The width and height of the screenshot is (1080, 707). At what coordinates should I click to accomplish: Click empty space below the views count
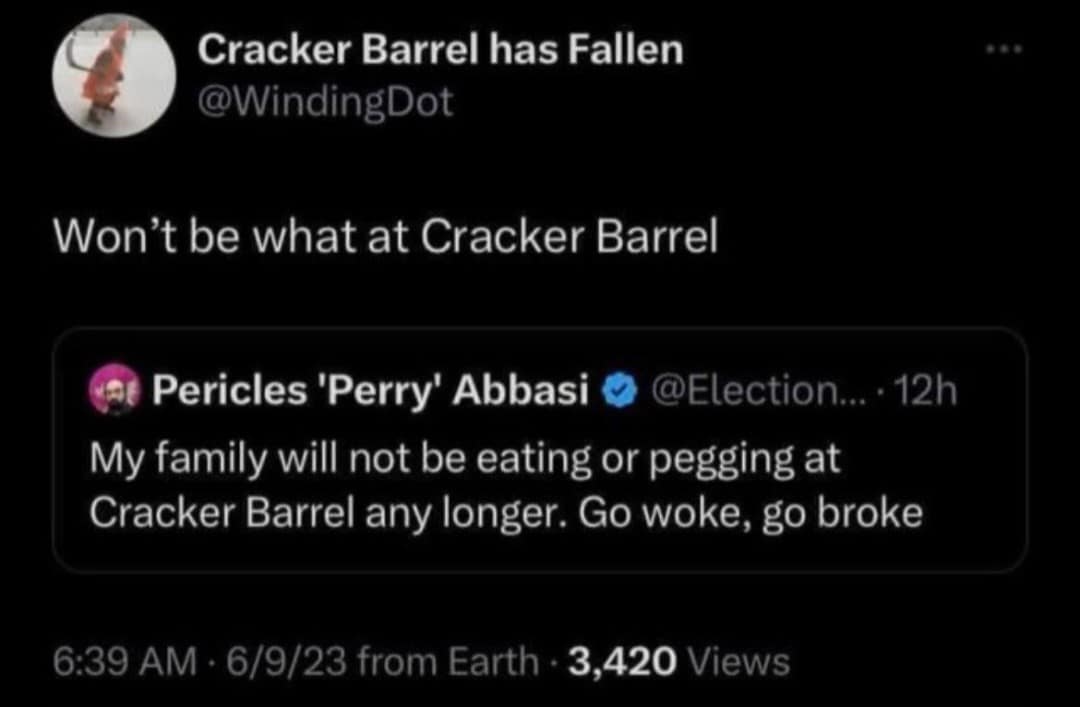(540, 697)
